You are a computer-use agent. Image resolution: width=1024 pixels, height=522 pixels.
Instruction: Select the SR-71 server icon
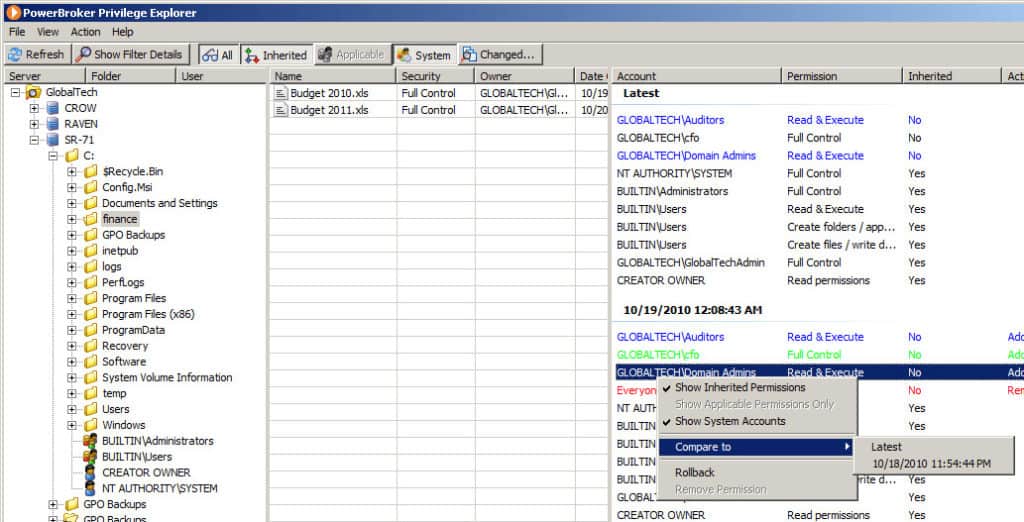53,140
